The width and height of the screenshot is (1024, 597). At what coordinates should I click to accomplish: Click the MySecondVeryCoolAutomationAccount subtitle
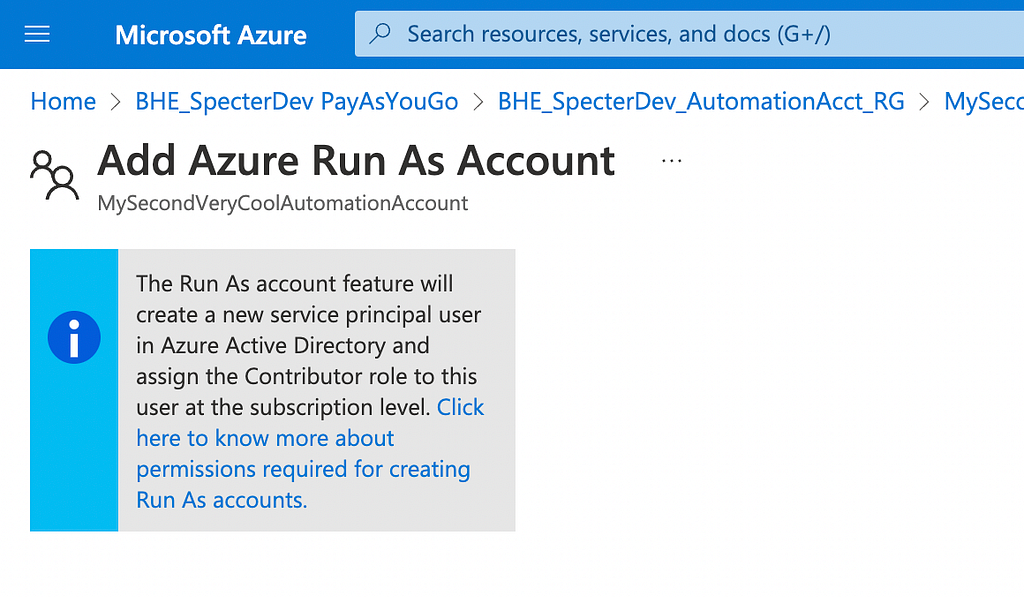click(283, 203)
